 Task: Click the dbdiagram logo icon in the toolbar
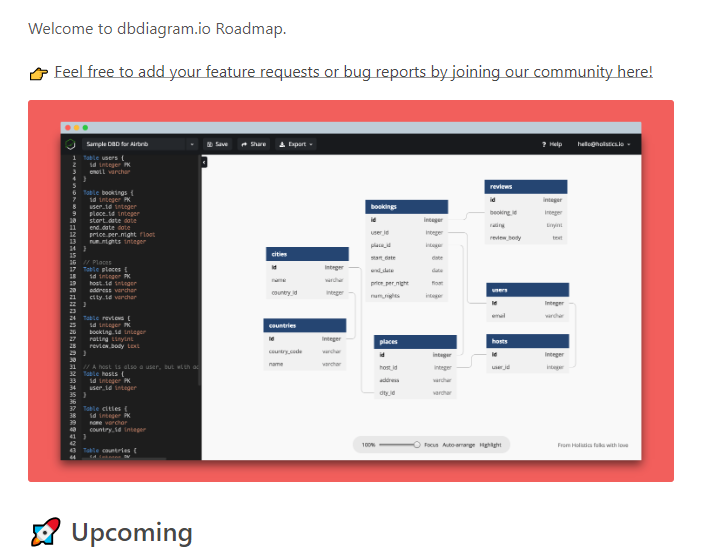69,144
